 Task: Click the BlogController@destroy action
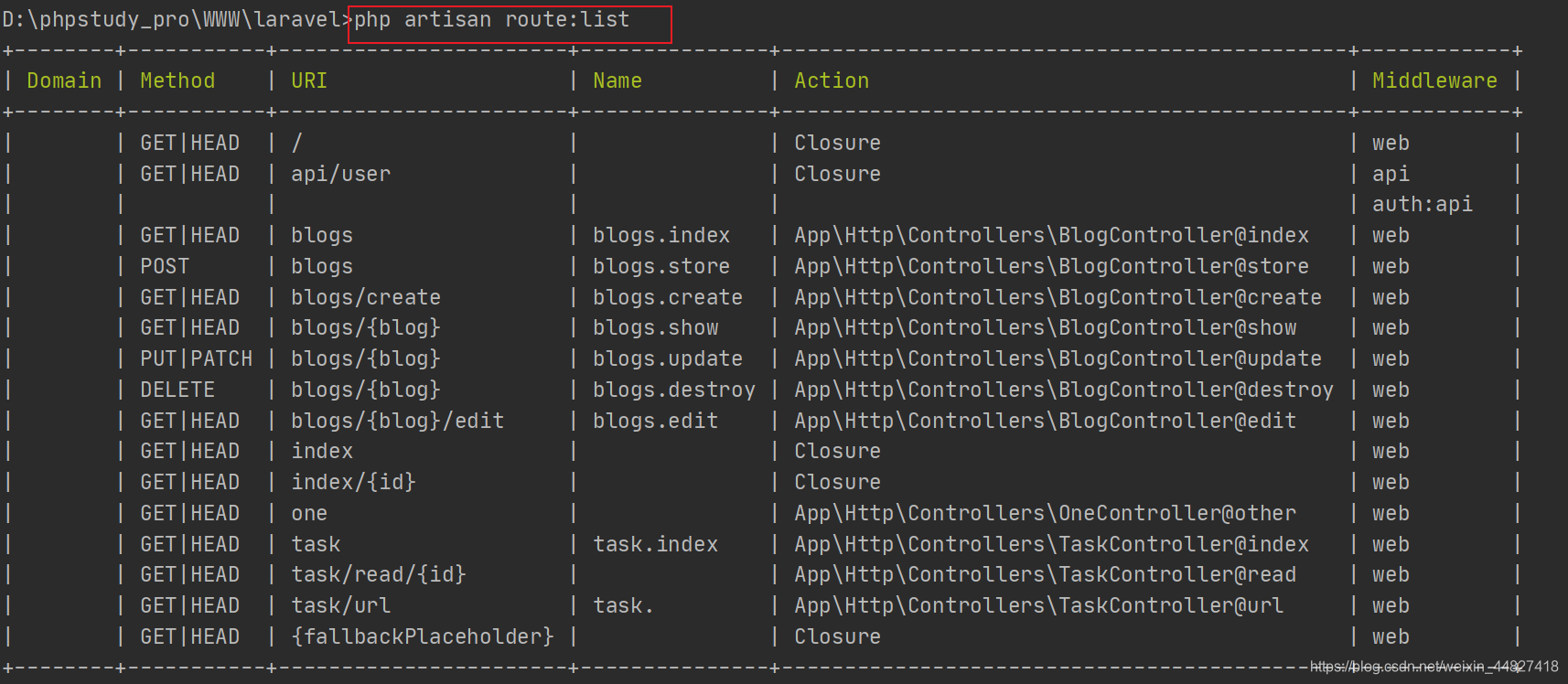click(1064, 390)
